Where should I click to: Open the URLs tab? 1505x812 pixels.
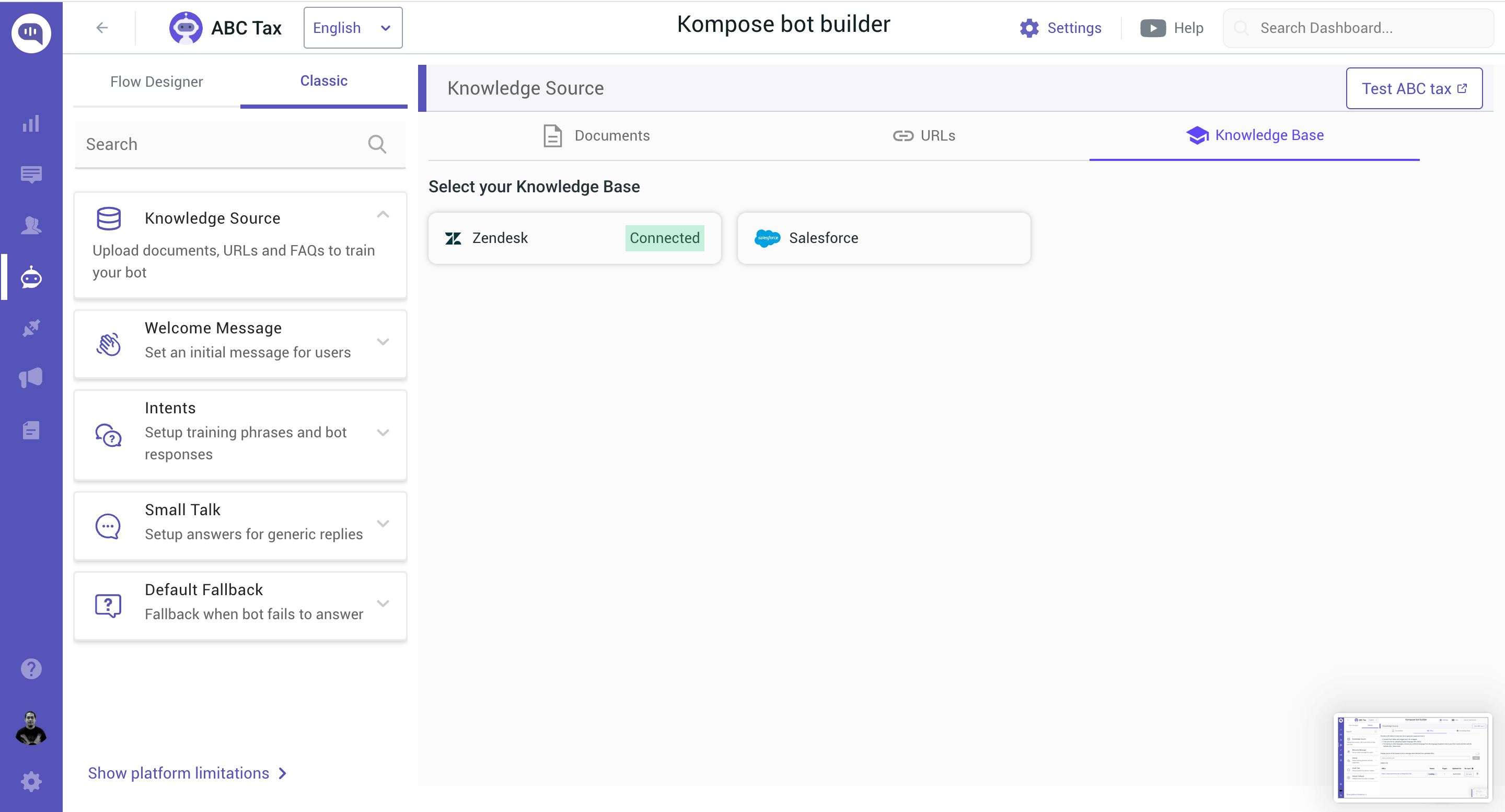(x=924, y=135)
